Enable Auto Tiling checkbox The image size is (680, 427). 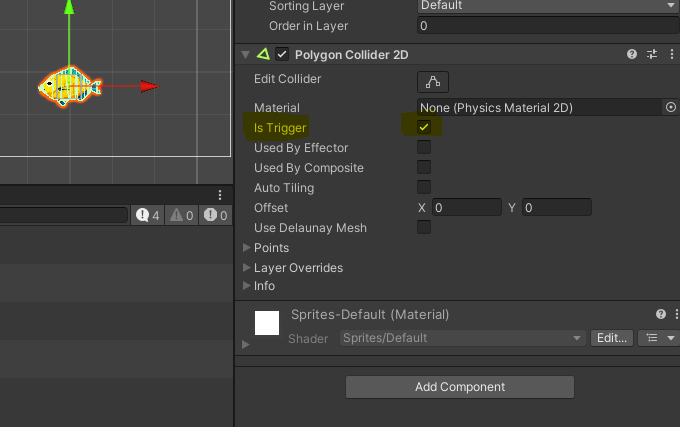click(x=424, y=187)
